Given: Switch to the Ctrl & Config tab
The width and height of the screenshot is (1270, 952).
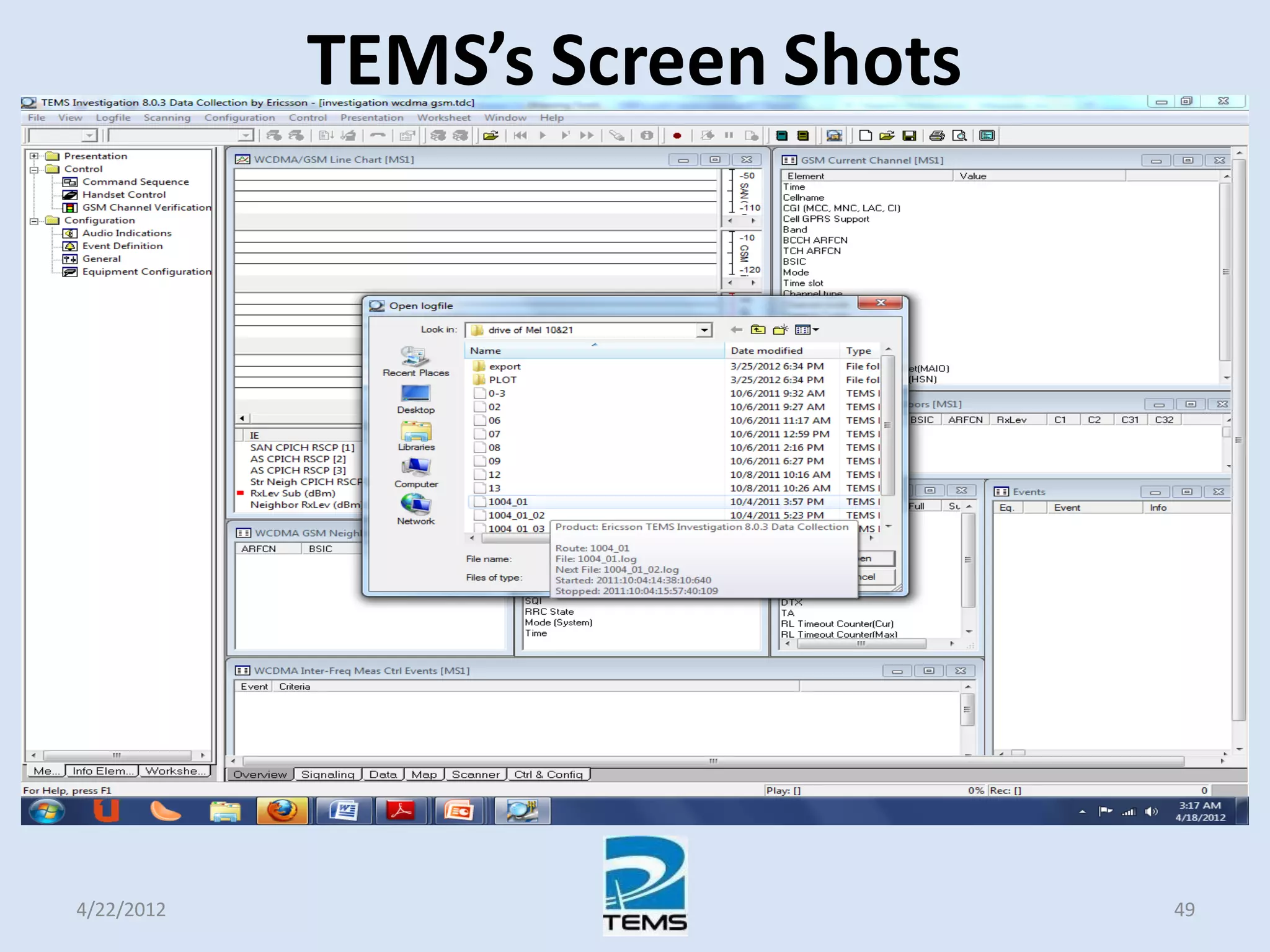Looking at the screenshot, I should click(548, 775).
